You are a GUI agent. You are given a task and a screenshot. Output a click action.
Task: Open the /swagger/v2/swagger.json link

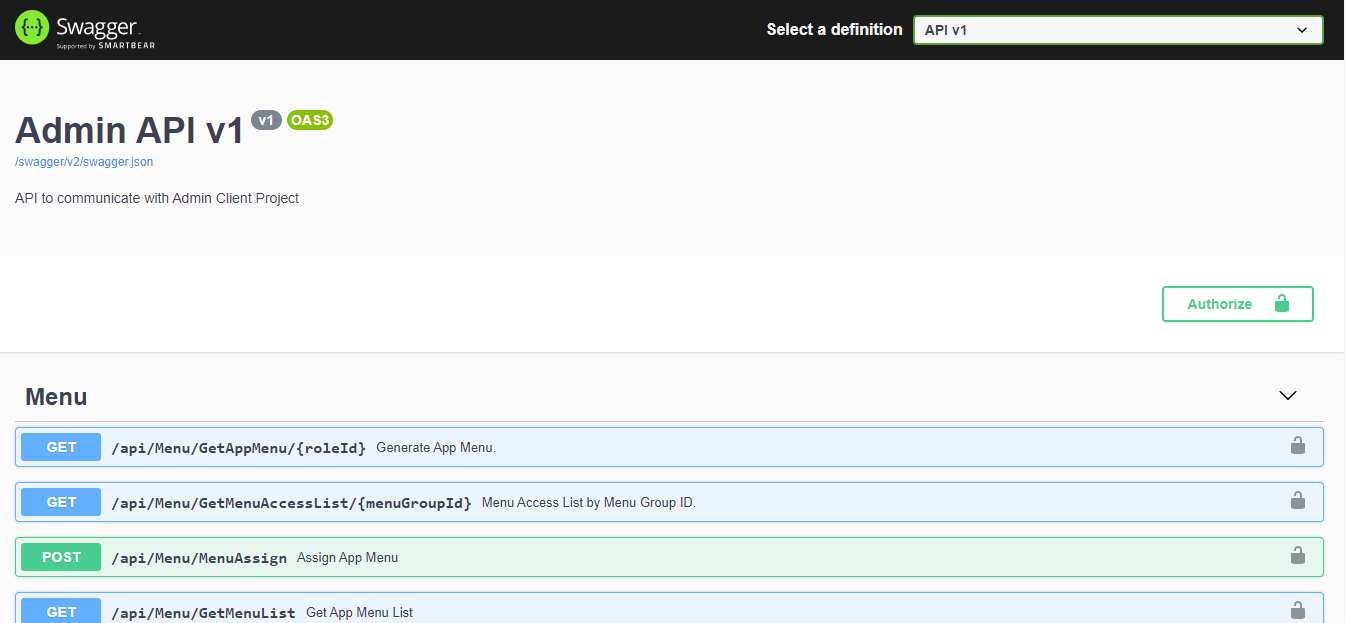click(84, 162)
